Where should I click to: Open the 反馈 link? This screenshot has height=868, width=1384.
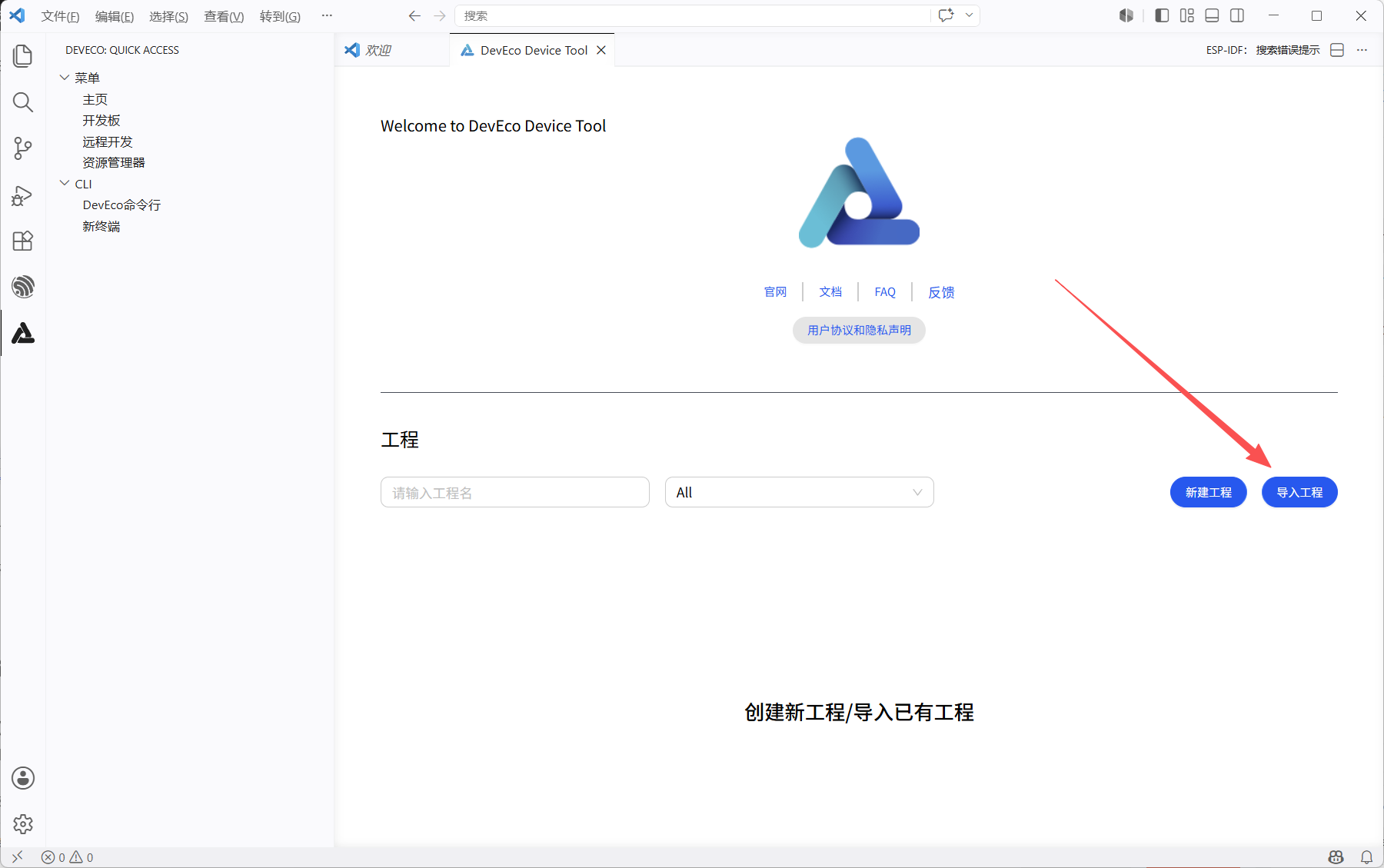(x=941, y=292)
